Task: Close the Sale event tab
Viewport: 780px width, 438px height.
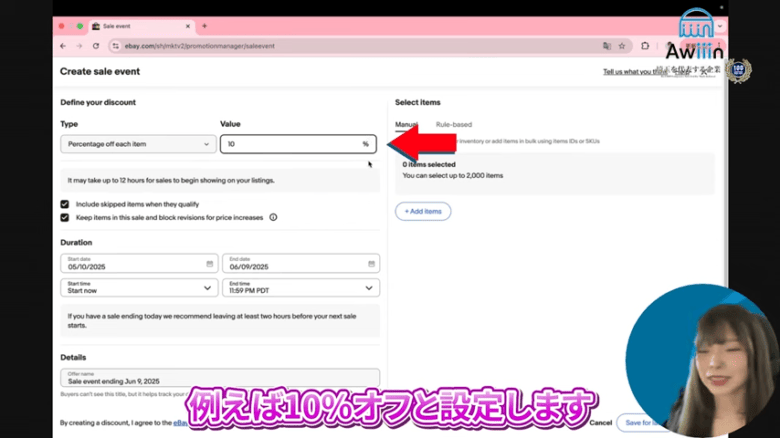Action: pyautogui.click(x=188, y=26)
